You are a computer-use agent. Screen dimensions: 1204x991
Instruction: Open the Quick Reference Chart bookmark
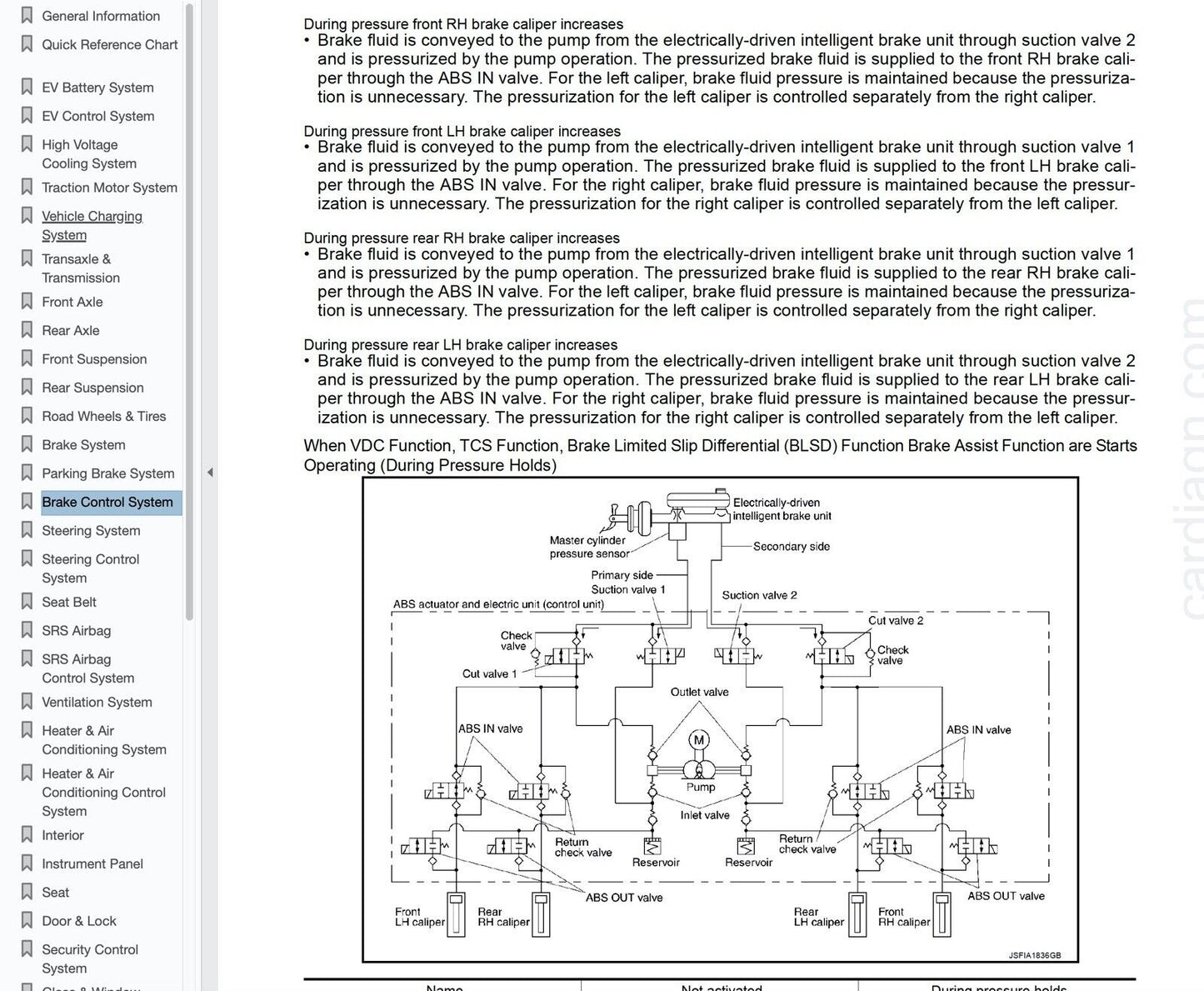(x=110, y=45)
